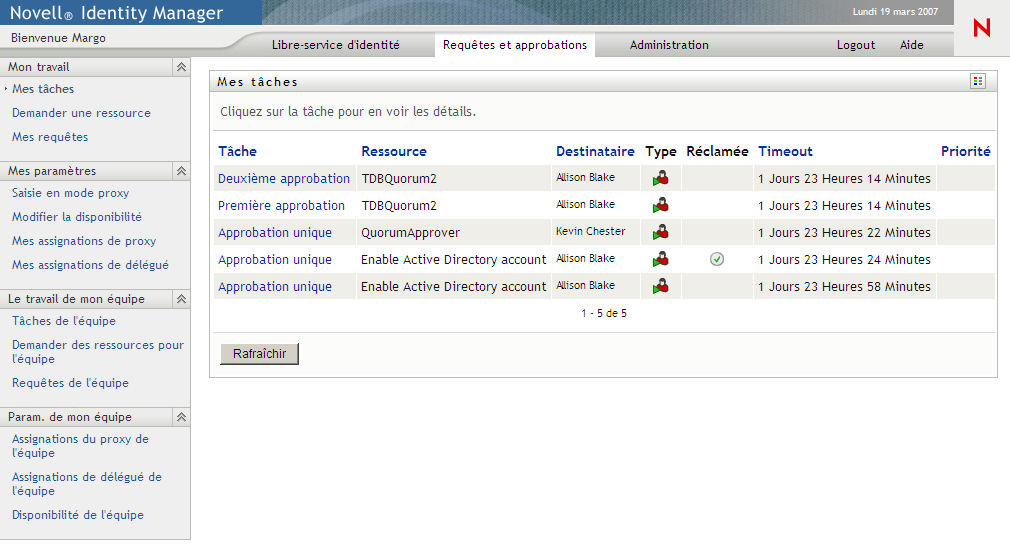This screenshot has height=549, width=1010.
Task: Open Assignations du proxy de l'équipe
Action: pyautogui.click(x=81, y=446)
